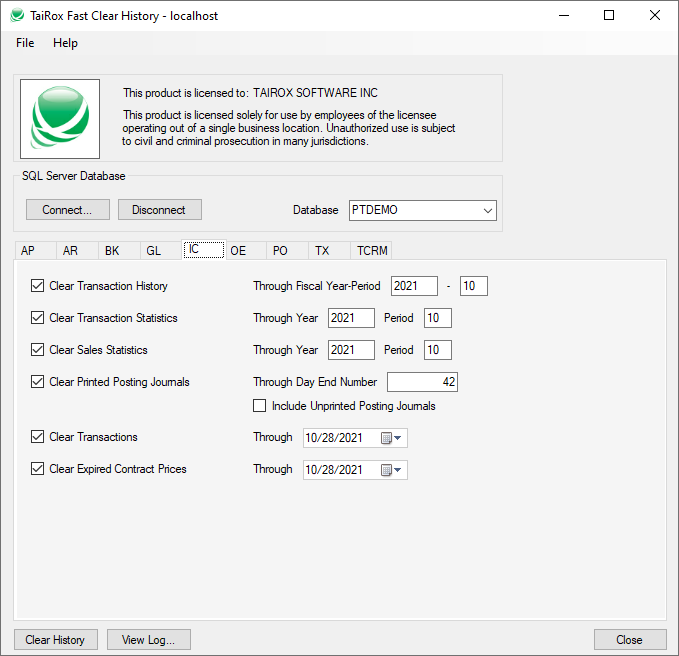
Task: Switch to the AP tab
Action: [x=36, y=251]
